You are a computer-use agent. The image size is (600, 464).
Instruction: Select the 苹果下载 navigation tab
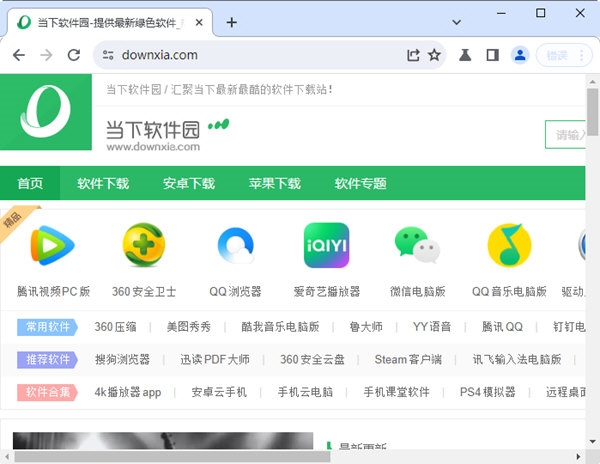pos(274,183)
